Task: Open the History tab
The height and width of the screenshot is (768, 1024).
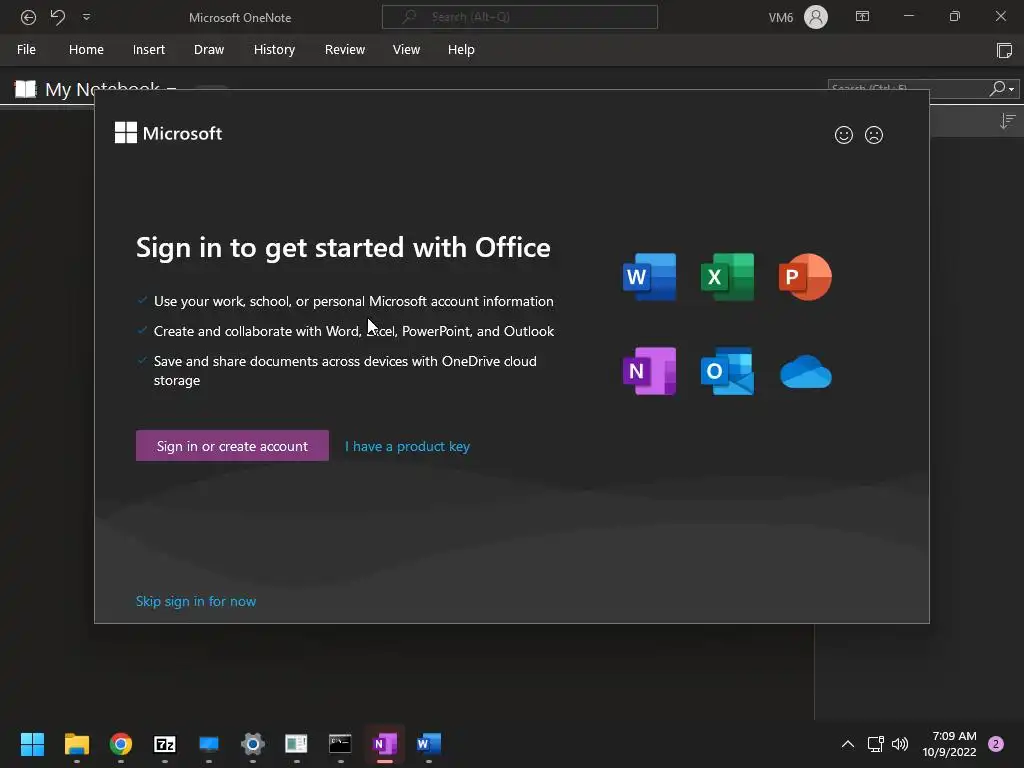Action: [x=274, y=50]
